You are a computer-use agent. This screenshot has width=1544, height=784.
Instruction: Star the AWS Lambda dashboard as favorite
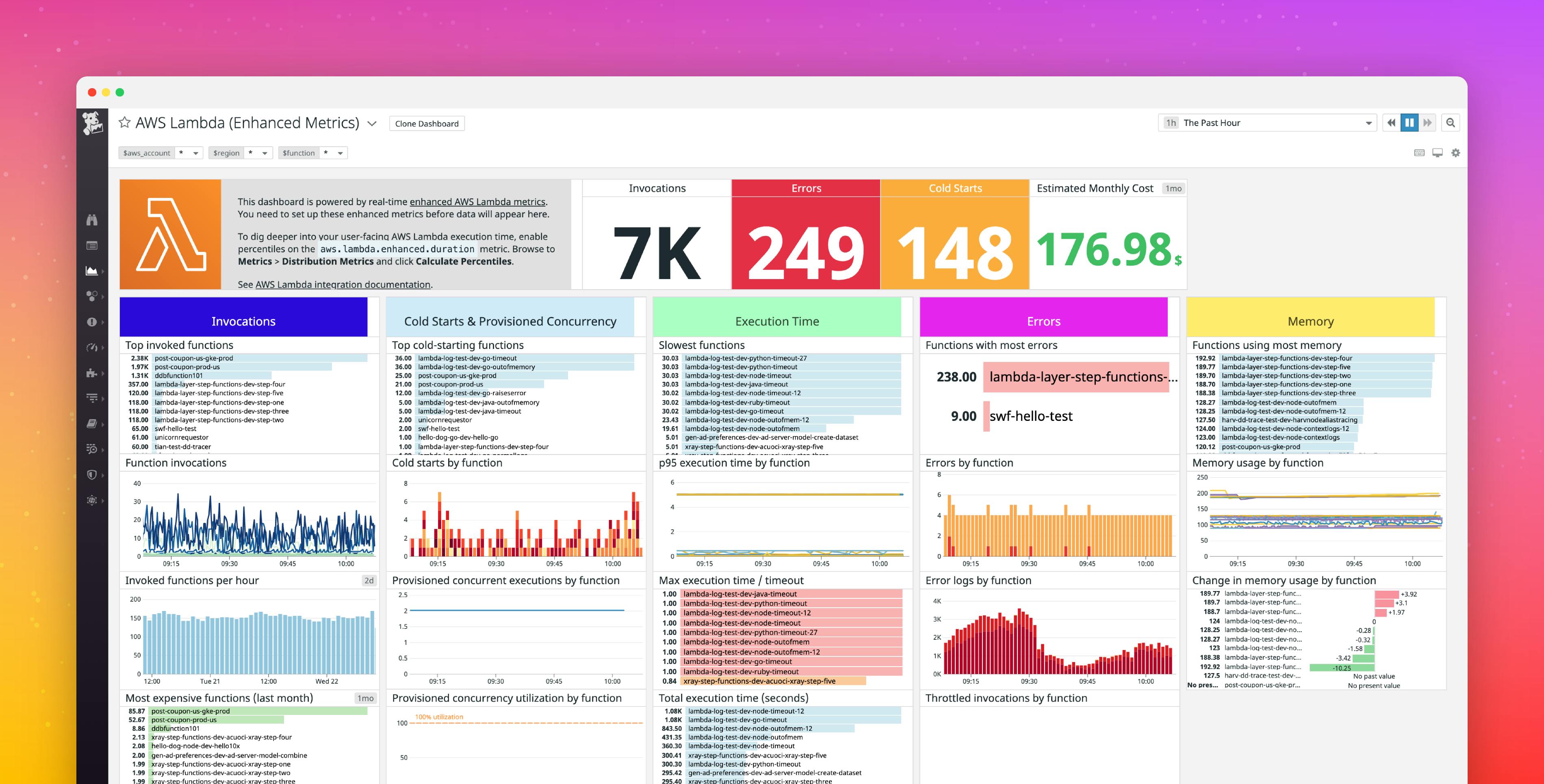[x=124, y=122]
